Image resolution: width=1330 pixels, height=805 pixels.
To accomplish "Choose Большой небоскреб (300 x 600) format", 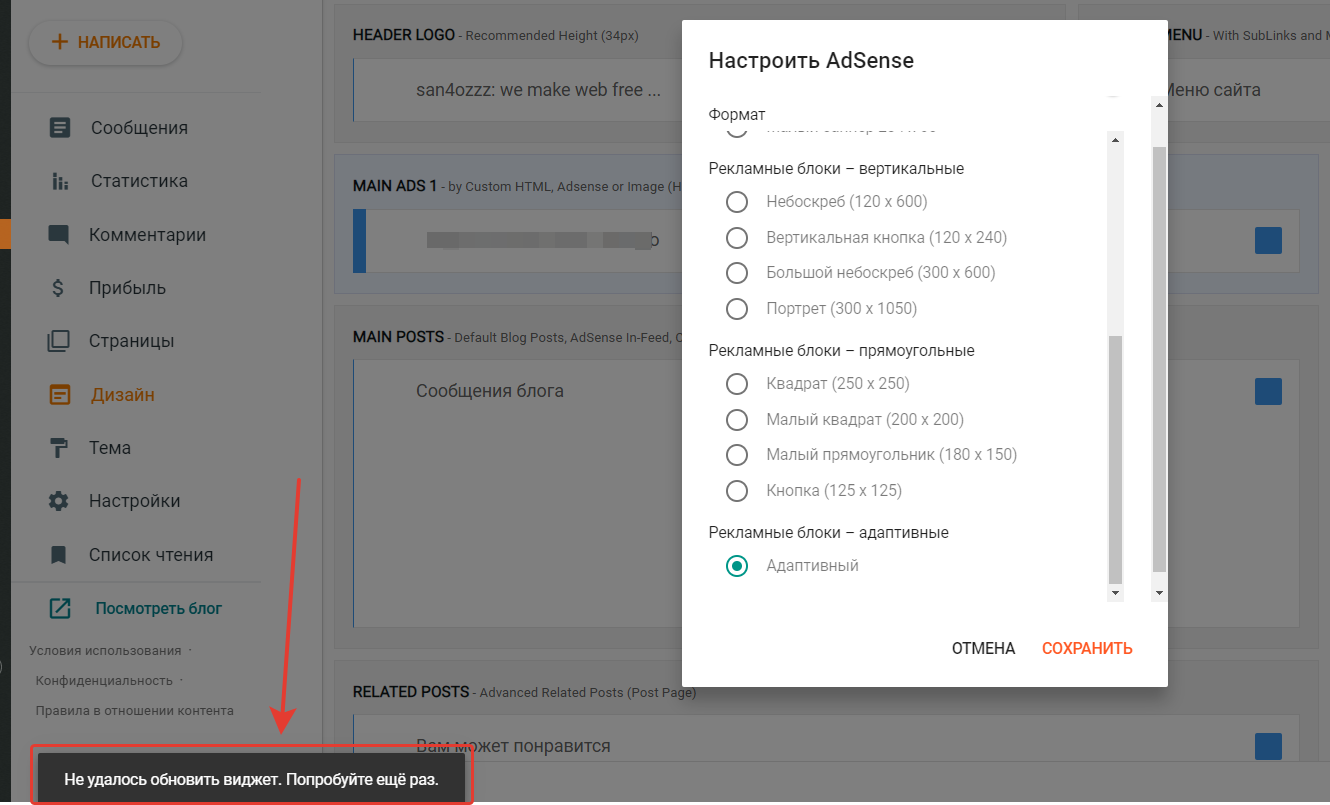I will pos(737,273).
